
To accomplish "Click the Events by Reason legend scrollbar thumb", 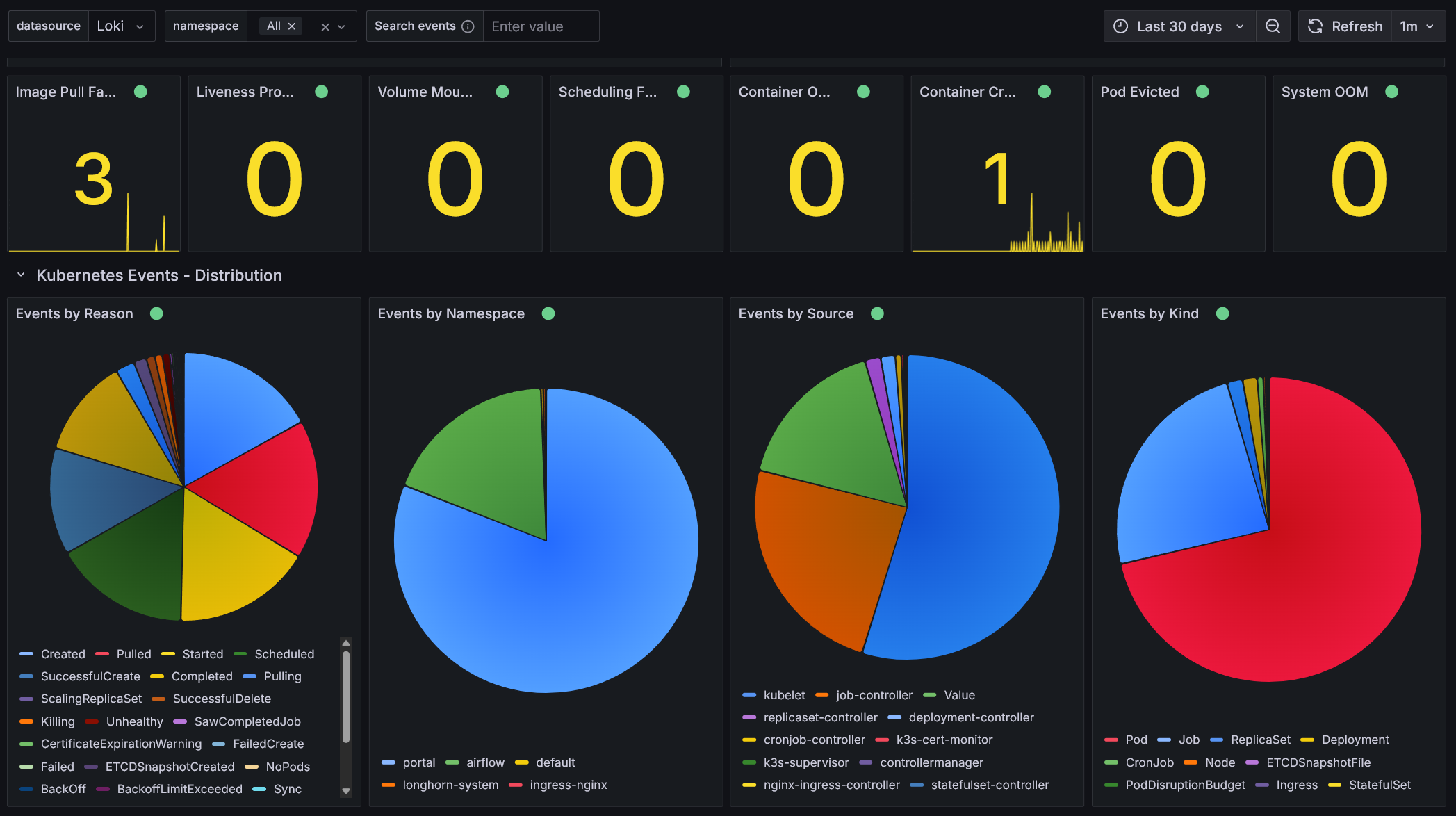I will click(346, 696).
